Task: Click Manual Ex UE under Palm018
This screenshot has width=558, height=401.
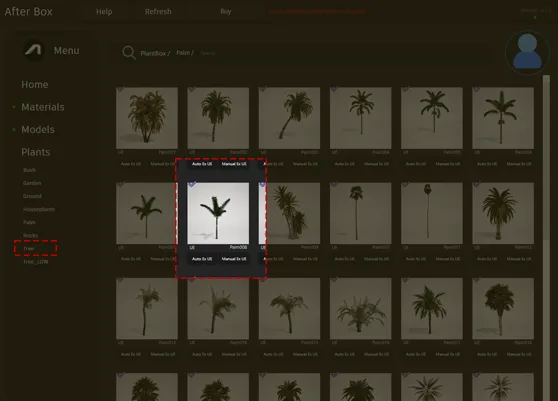Action: point(519,354)
